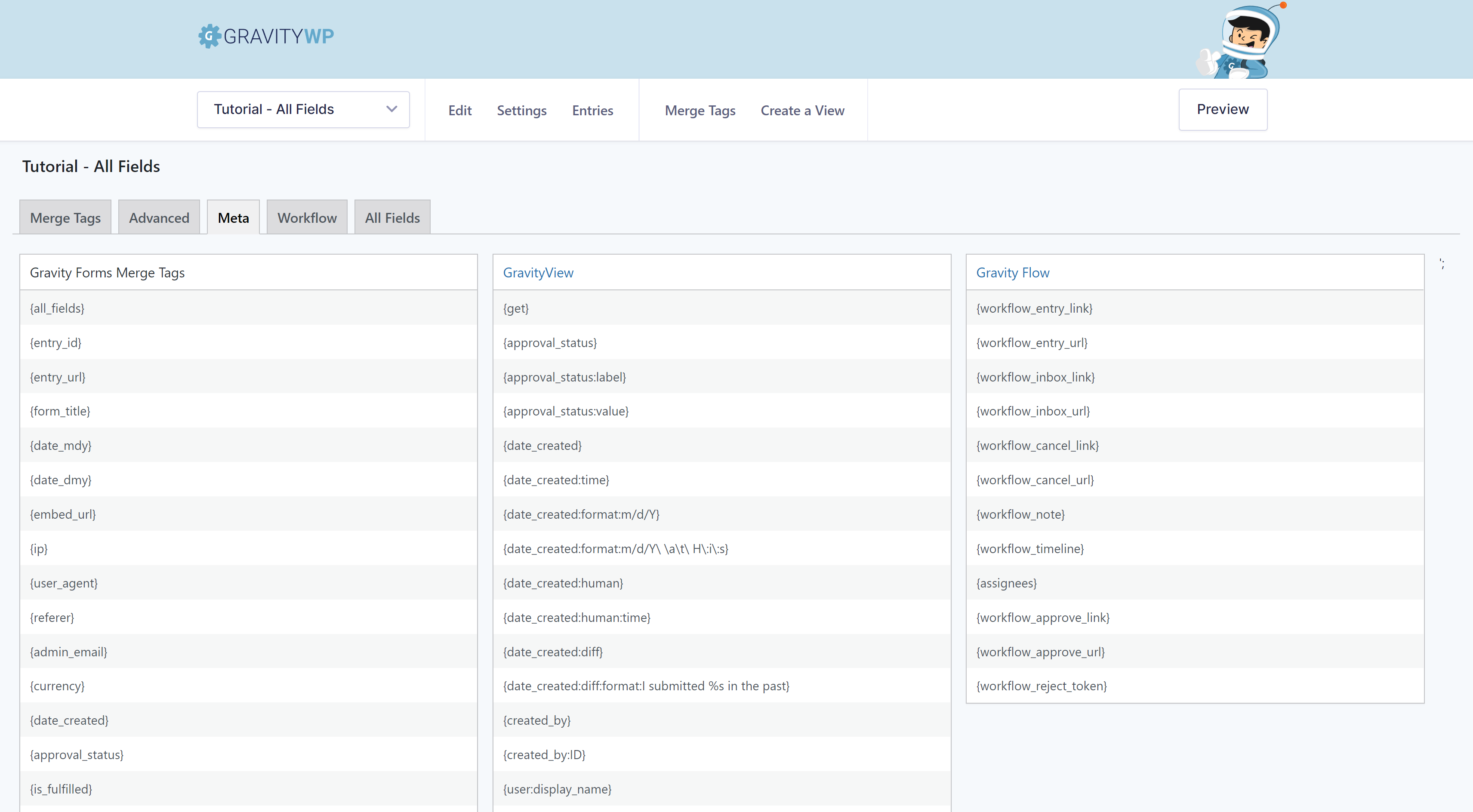Click {date_created} in GravityView column
Viewport: 1473px width, 812px height.
(542, 446)
